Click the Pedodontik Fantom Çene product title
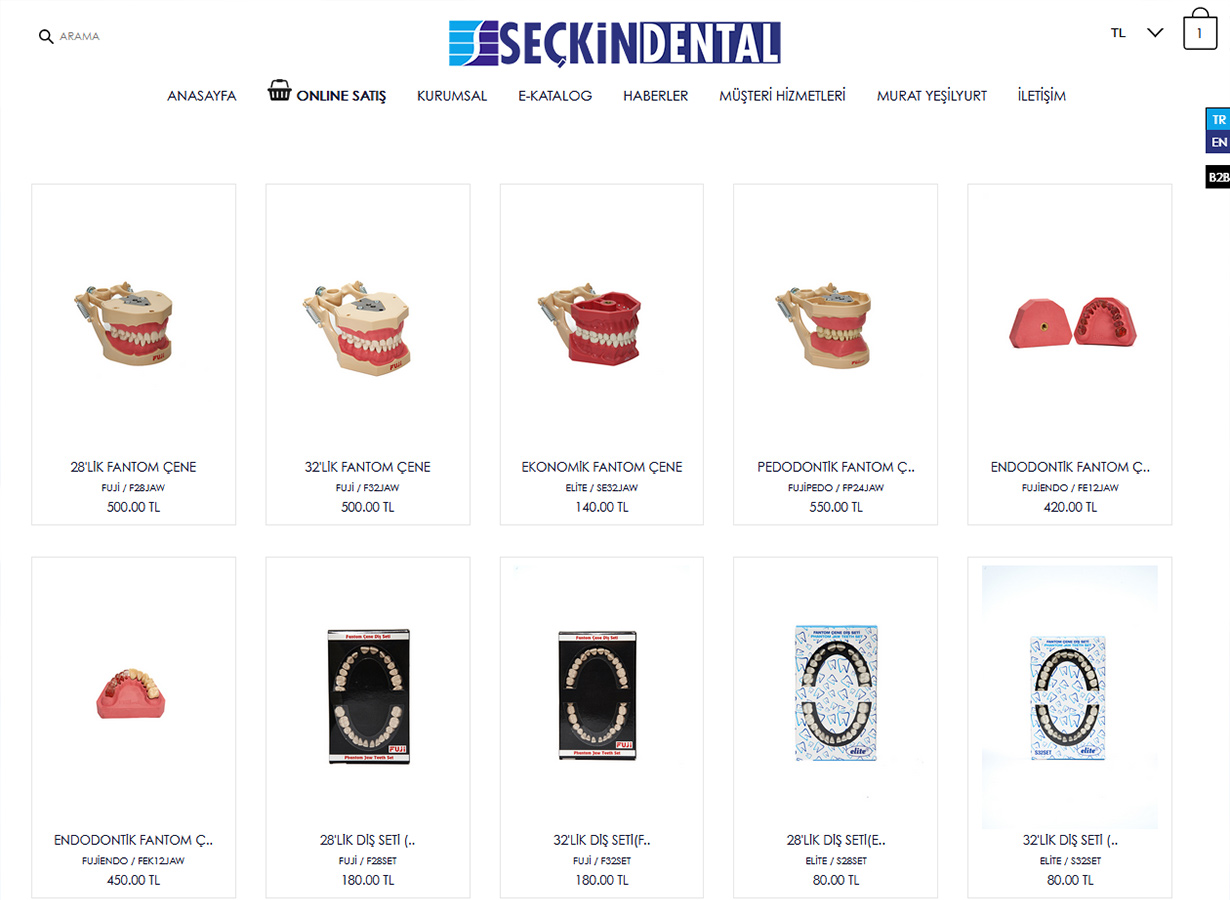1230x900 pixels. [836, 467]
